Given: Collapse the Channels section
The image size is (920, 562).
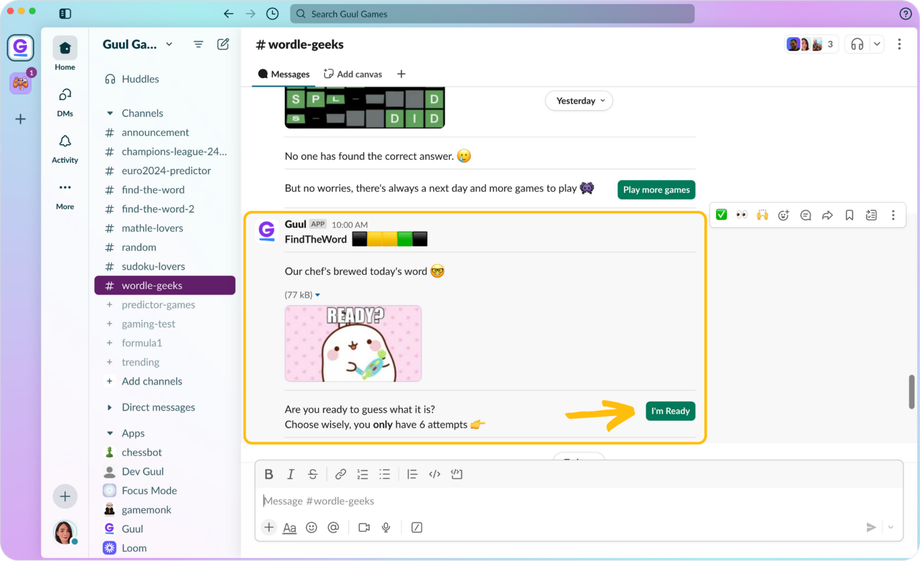Looking at the screenshot, I should click(x=110, y=113).
